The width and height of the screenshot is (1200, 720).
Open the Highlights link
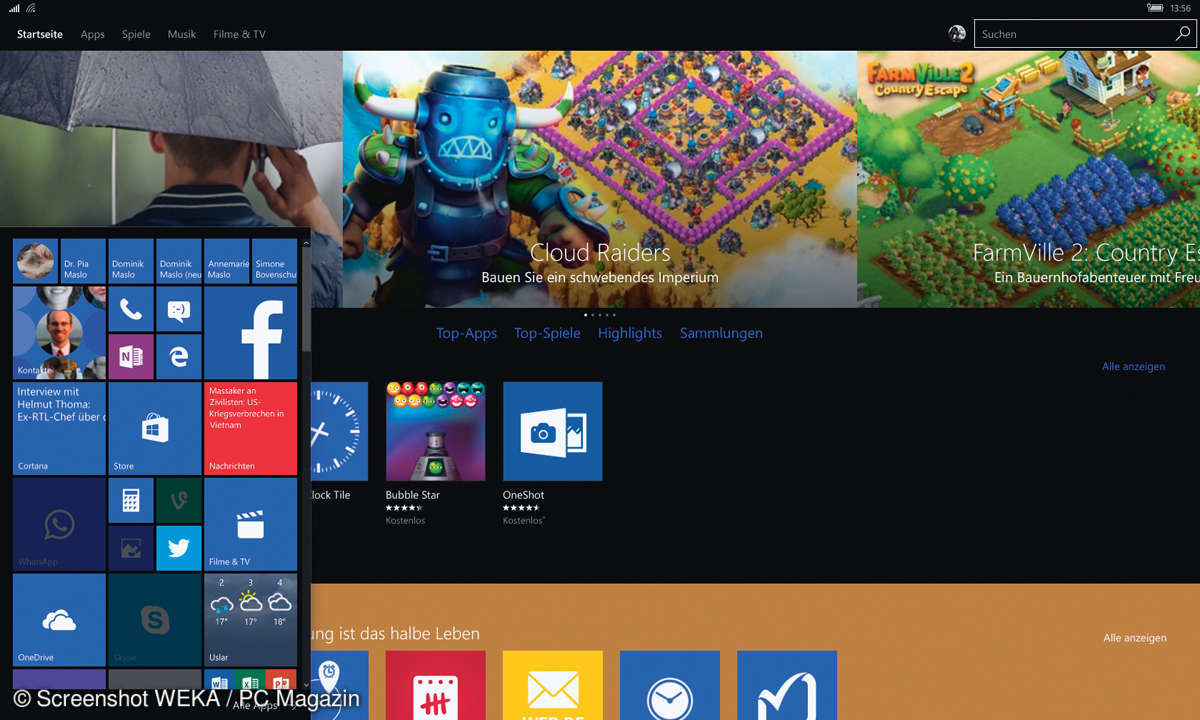click(x=630, y=333)
